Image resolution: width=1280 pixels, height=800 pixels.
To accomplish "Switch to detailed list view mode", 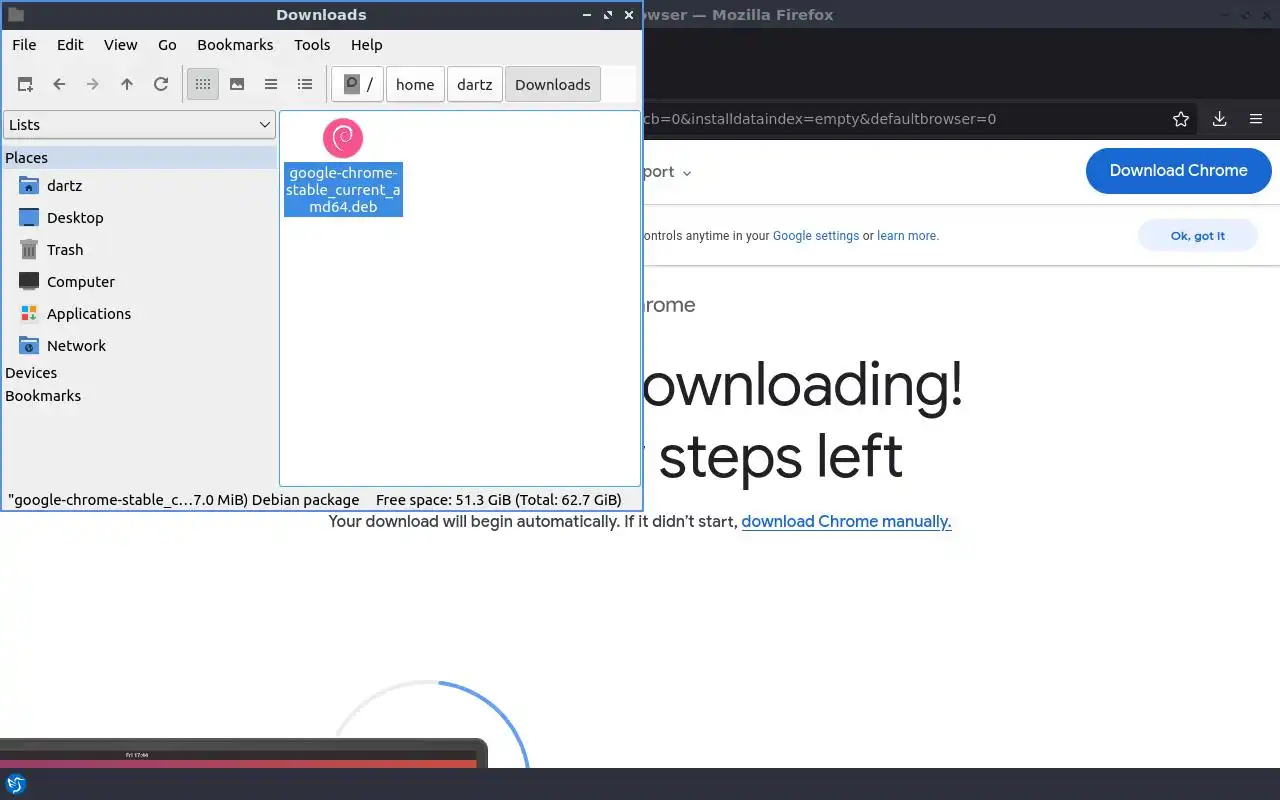I will point(305,85).
